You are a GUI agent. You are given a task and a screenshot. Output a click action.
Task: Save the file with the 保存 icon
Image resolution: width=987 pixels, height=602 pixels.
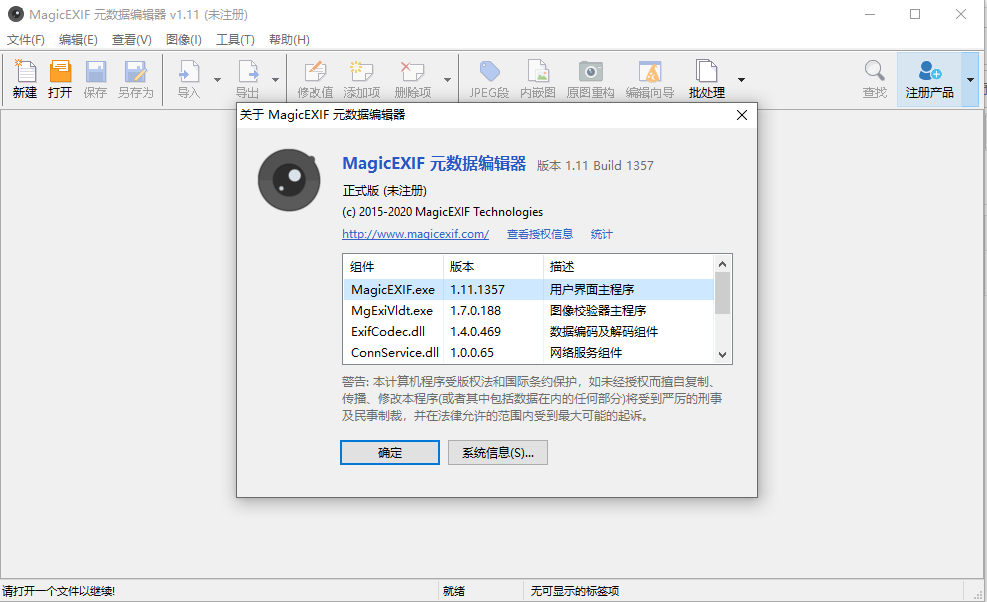(95, 75)
